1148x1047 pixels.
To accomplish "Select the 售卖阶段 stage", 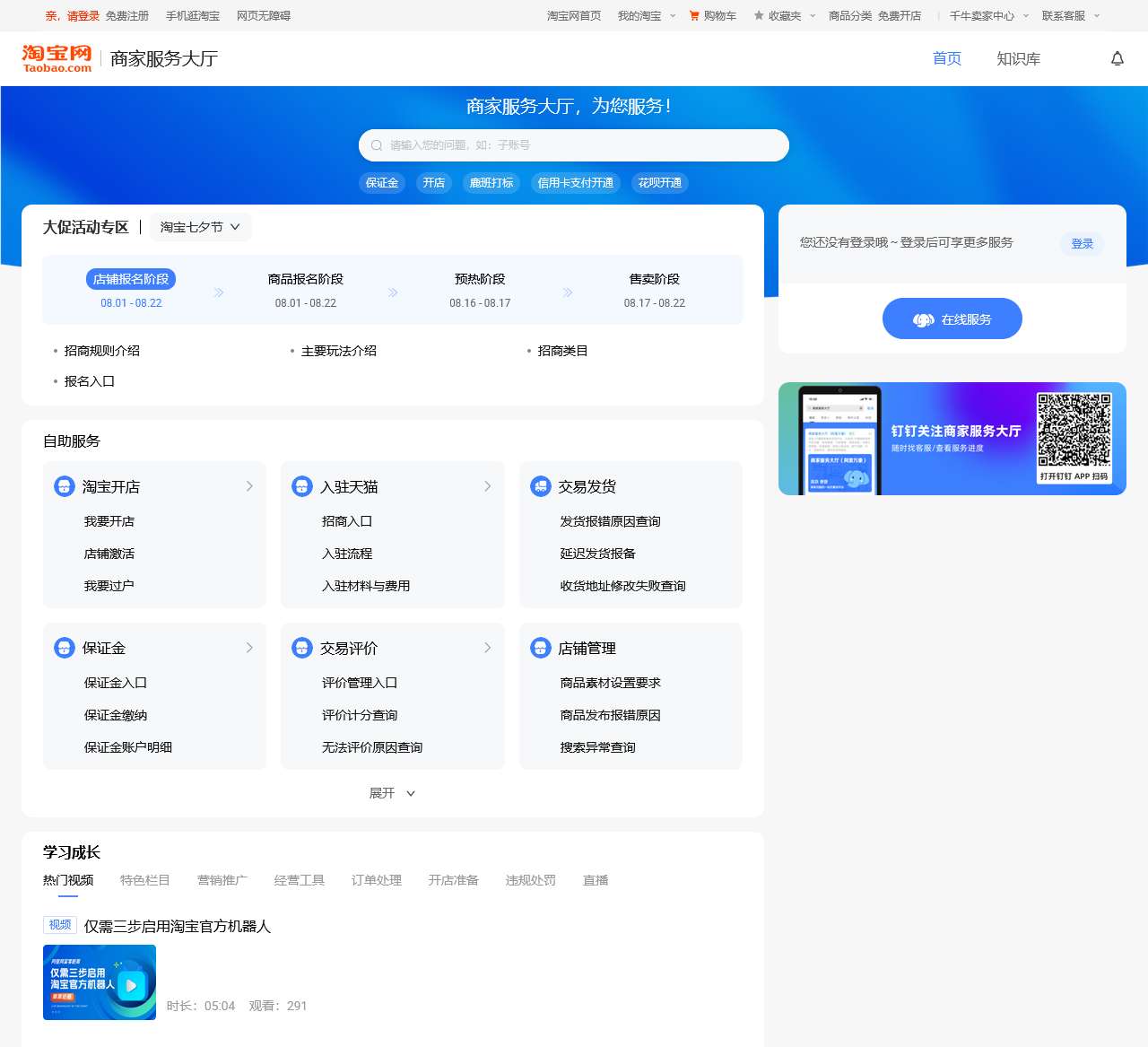I will (x=655, y=279).
